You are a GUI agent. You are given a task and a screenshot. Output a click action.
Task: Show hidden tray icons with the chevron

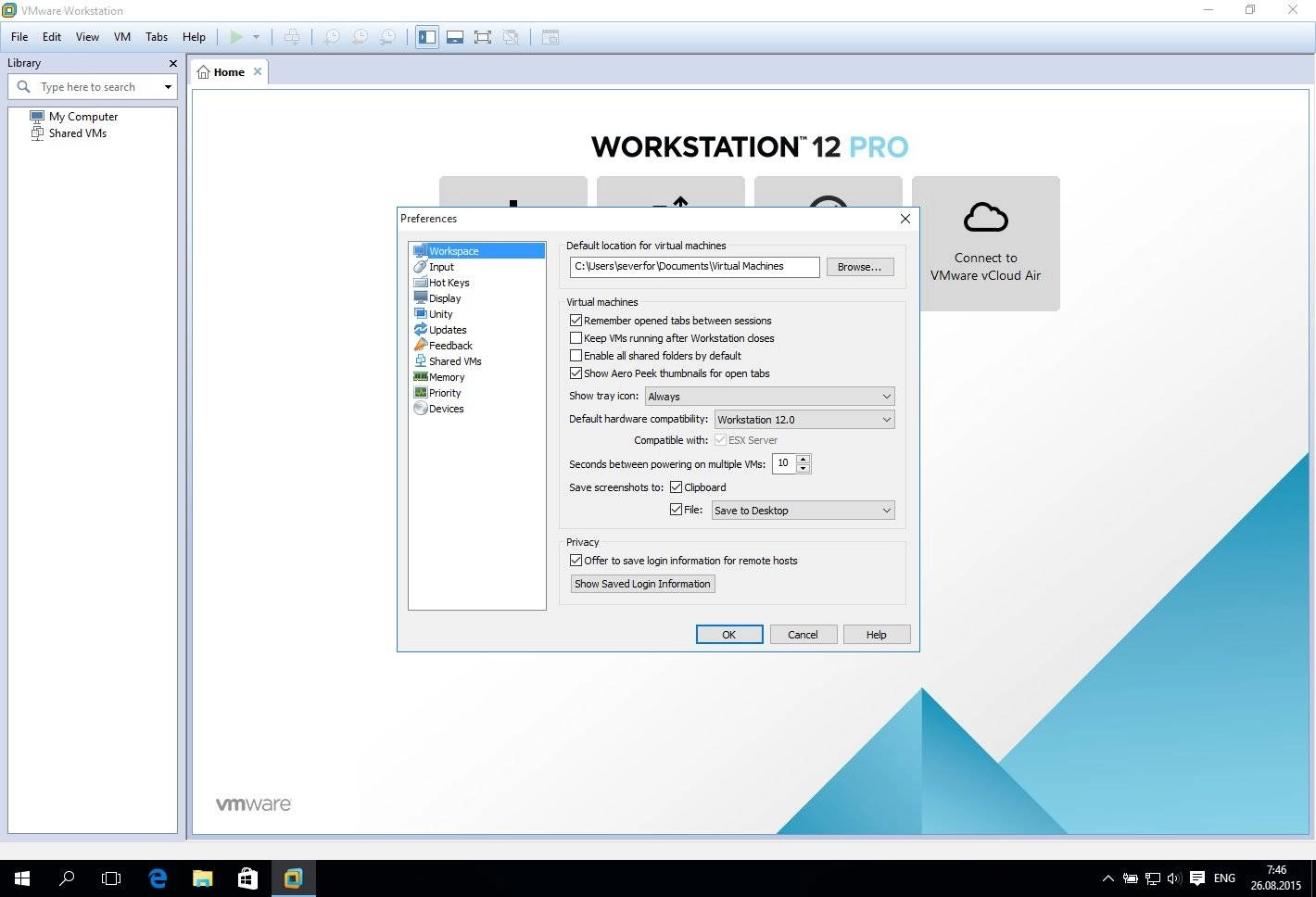click(x=1107, y=878)
